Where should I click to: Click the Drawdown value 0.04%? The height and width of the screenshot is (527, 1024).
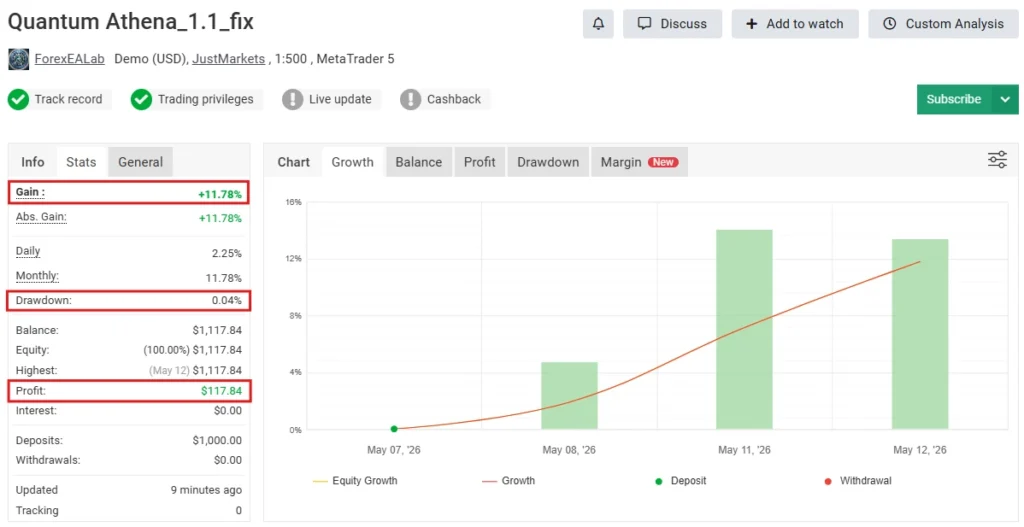227,300
